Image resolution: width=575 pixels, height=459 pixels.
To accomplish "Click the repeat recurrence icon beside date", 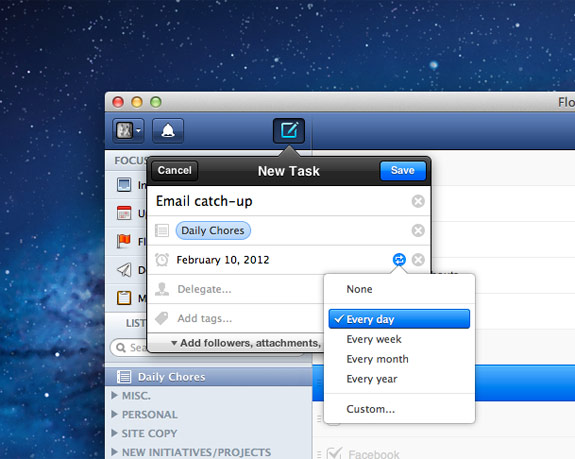I will (x=399, y=260).
